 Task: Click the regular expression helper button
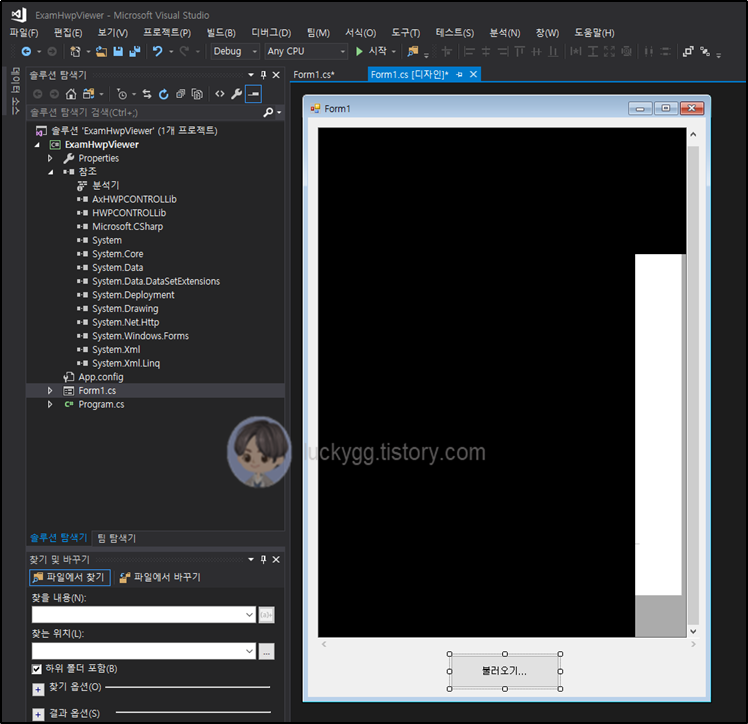266,615
